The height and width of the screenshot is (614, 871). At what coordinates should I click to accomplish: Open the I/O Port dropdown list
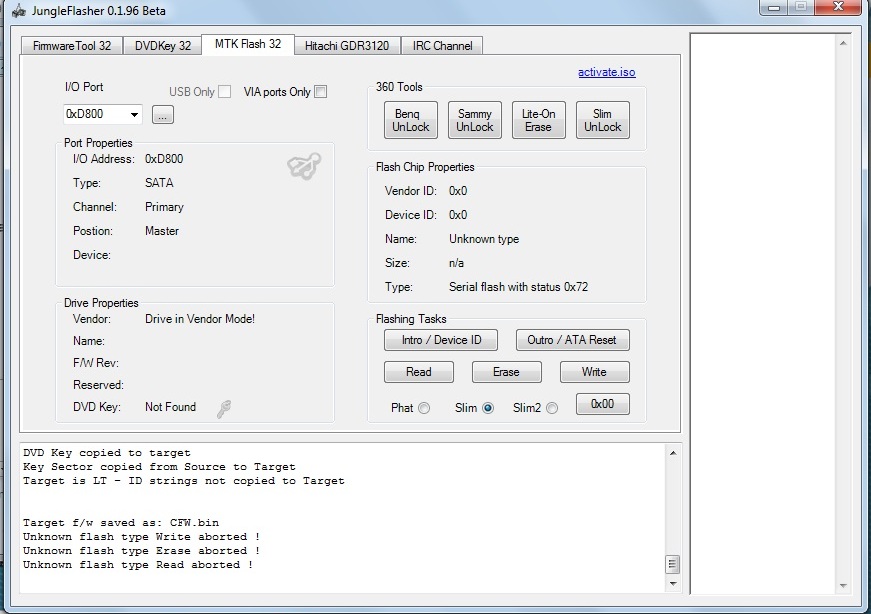135,115
